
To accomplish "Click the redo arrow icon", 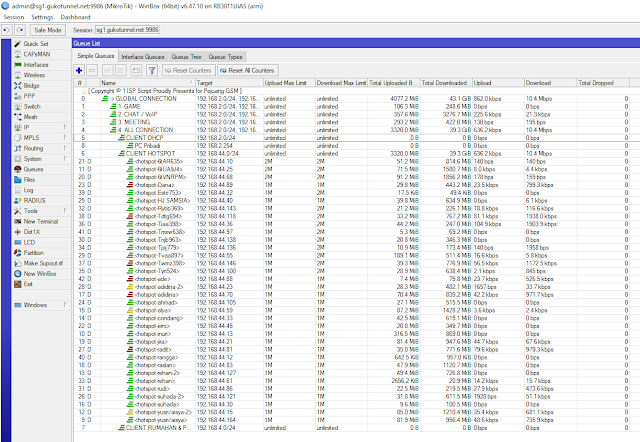I will pos(20,30).
